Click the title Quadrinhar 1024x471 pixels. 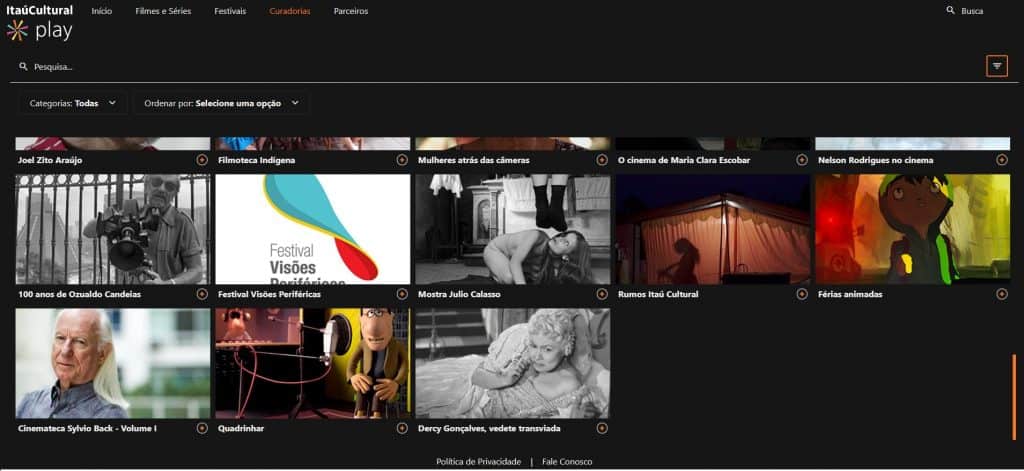pyautogui.click(x=241, y=429)
